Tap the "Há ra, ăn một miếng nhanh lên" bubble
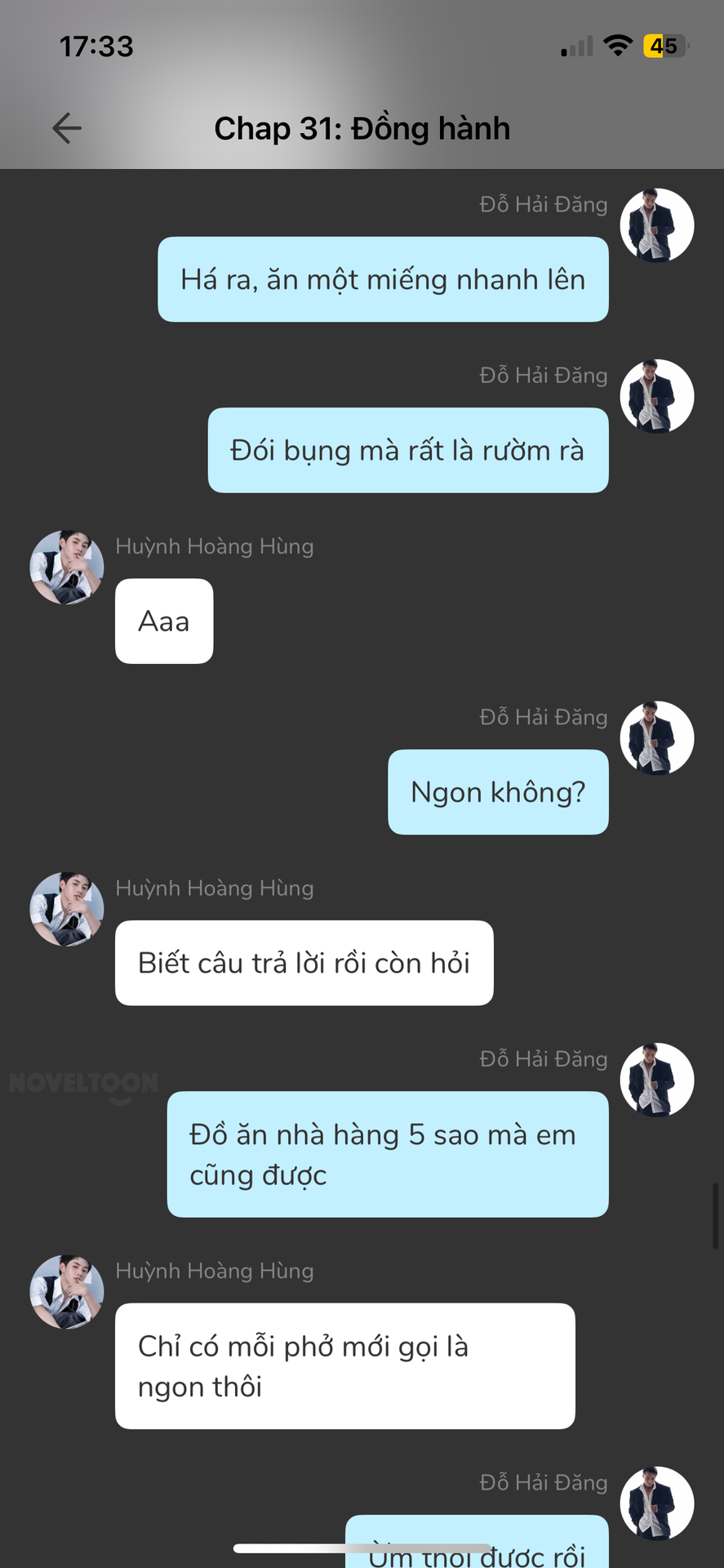724x1568 pixels. click(x=383, y=279)
